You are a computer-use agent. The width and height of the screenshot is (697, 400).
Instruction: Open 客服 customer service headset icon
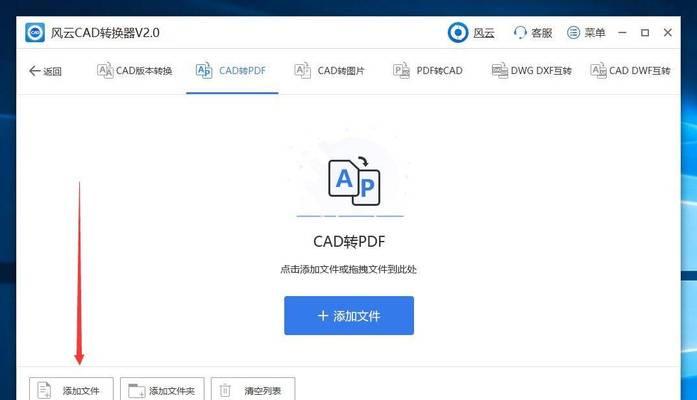pyautogui.click(x=520, y=32)
